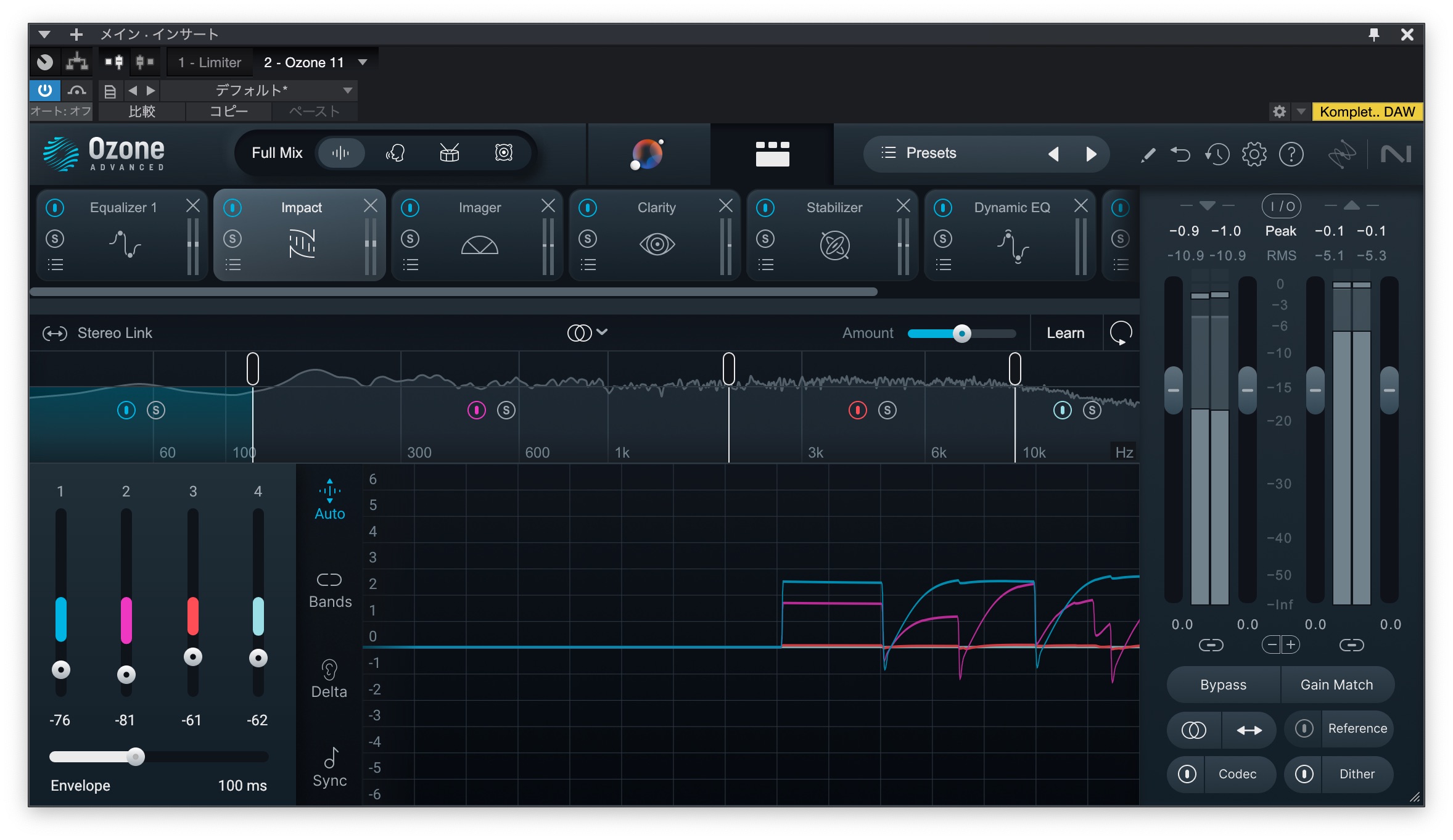Screen dimensions: 1453x840
Task: Open the undo history clock icon
Action: [x=1217, y=154]
